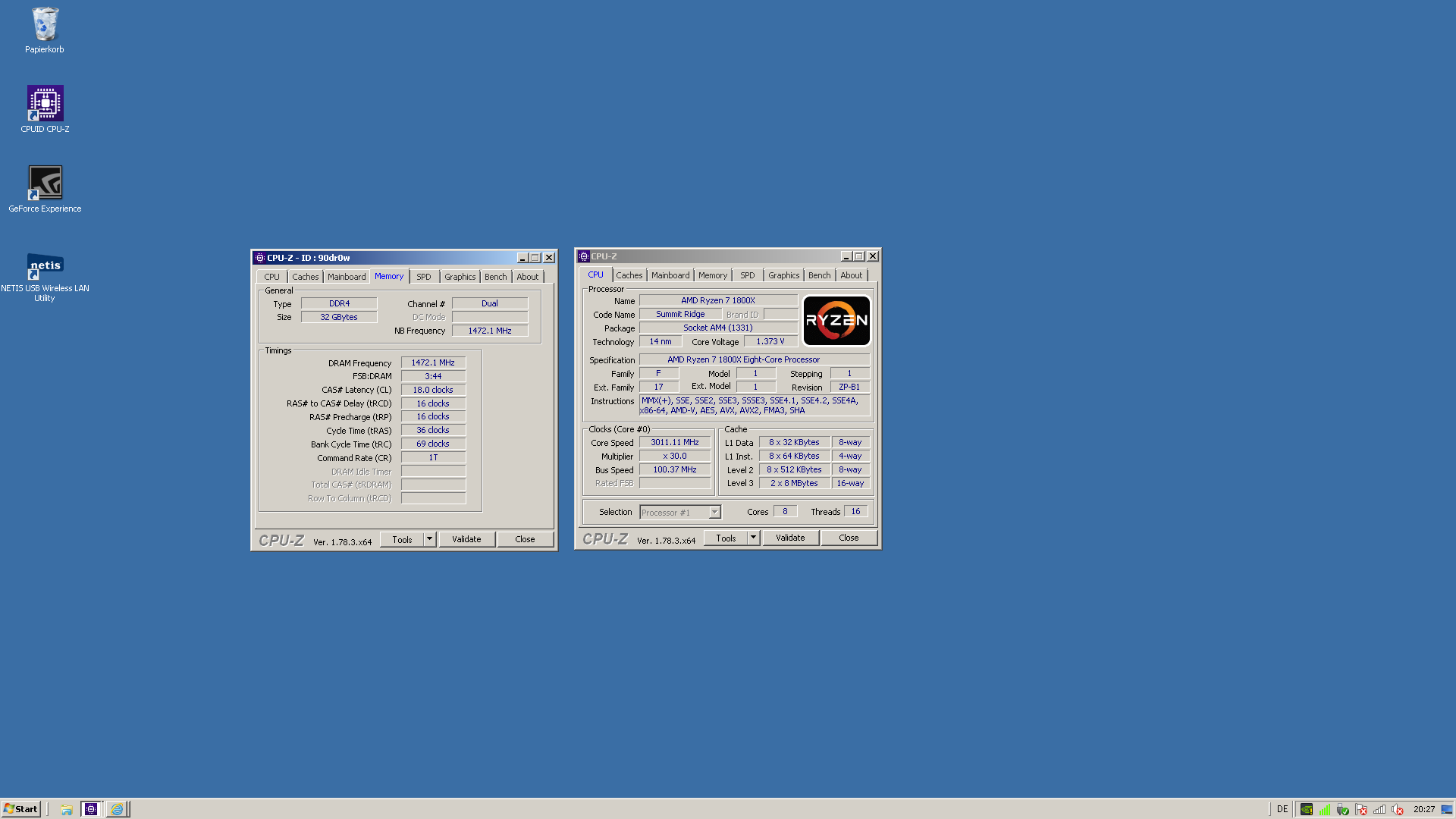This screenshot has width=1456, height=819.
Task: Open the About tab in the right CPU-Z window
Action: tap(851, 275)
